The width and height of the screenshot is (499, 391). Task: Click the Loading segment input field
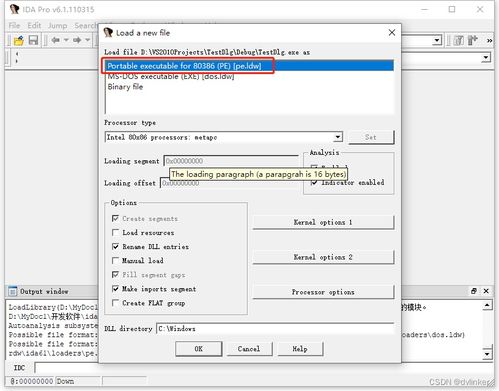[232, 161]
